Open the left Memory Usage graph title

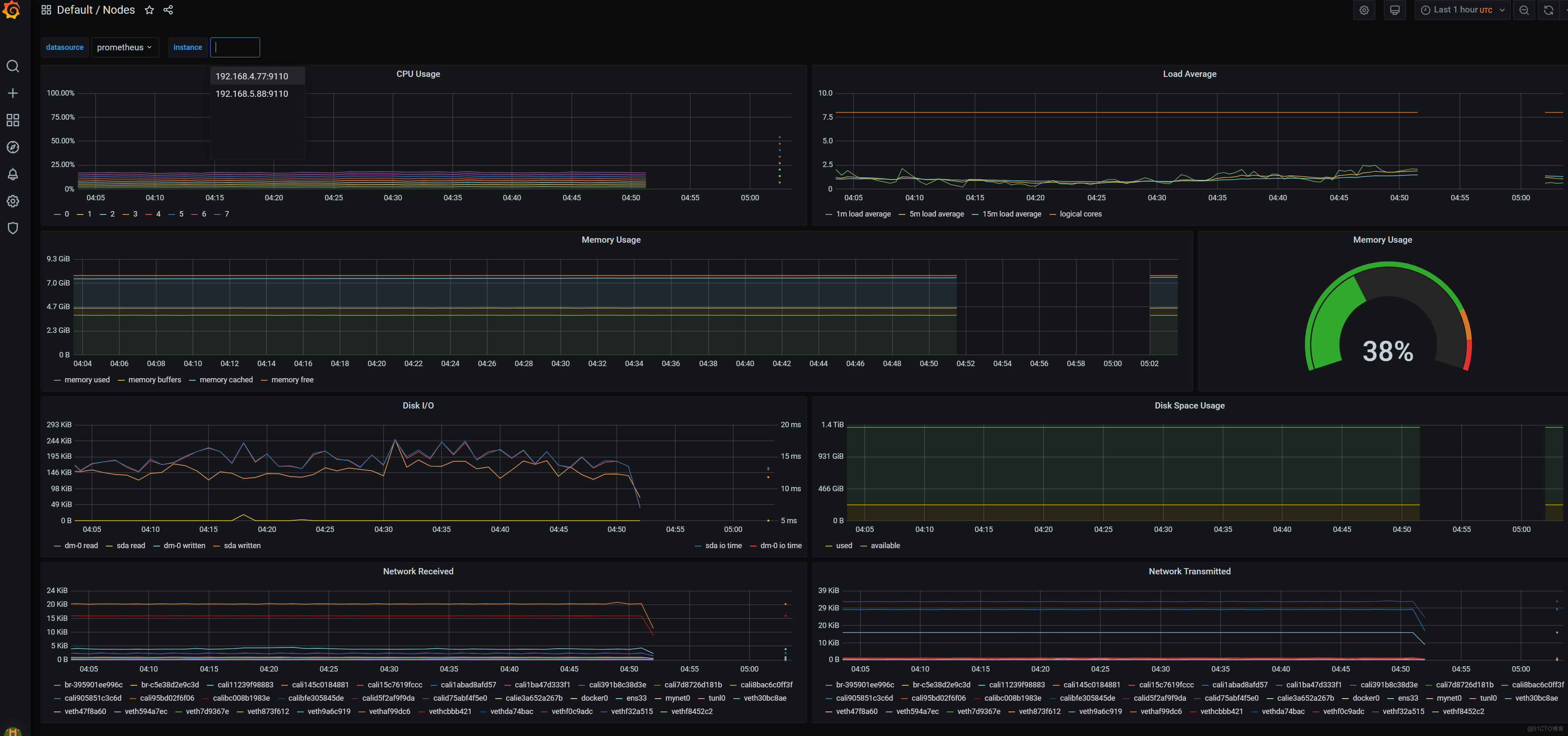point(610,240)
